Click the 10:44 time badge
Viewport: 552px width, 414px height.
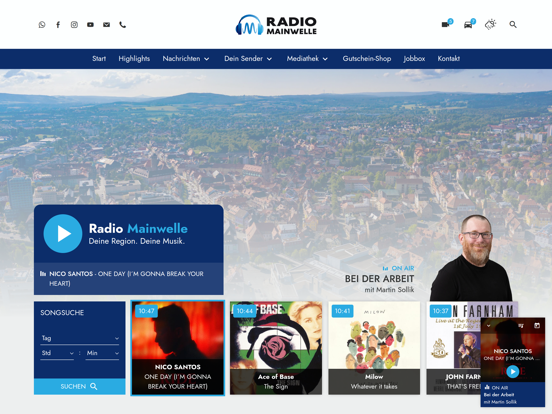[x=245, y=311]
